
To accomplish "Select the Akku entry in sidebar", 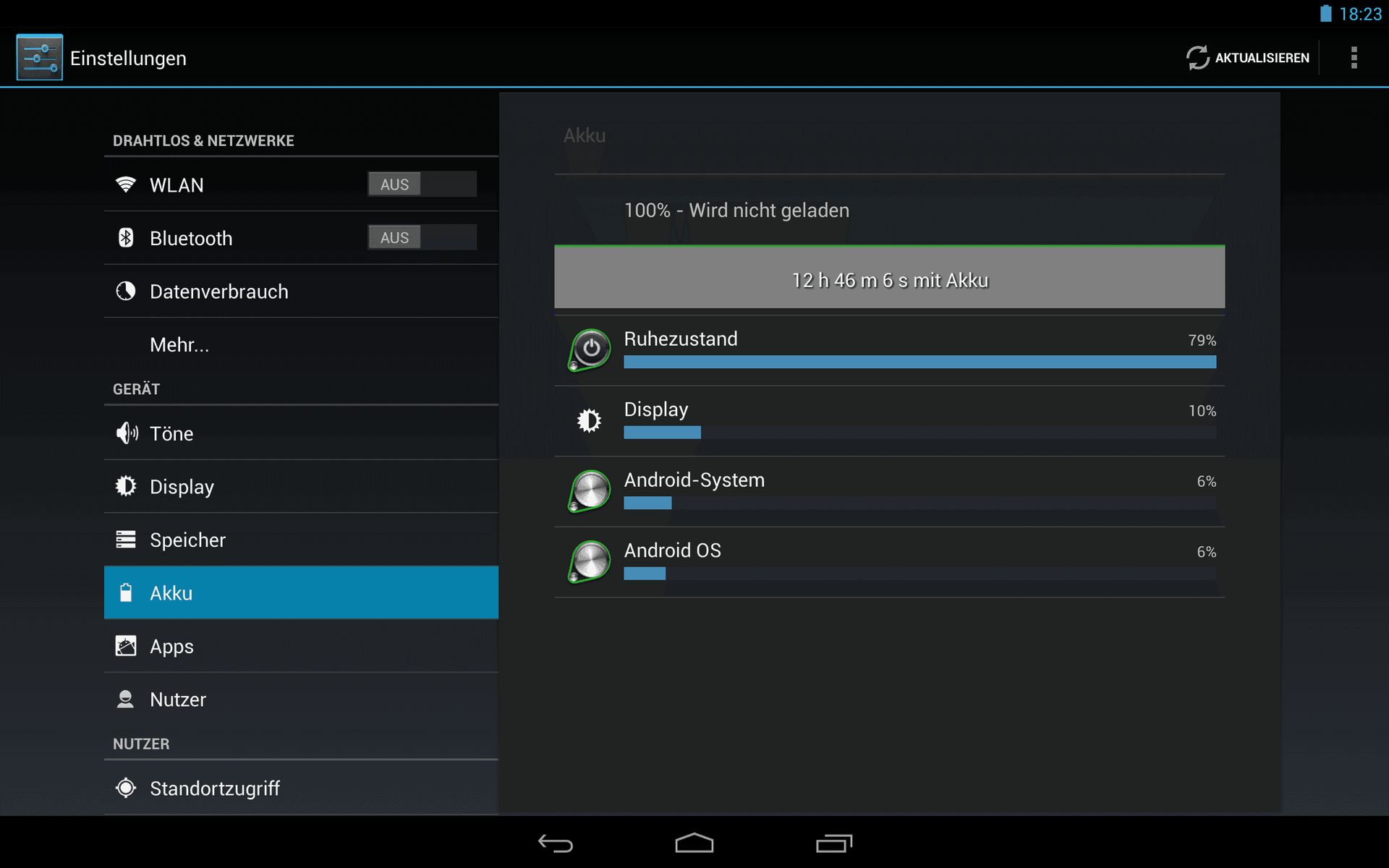I will tap(301, 592).
